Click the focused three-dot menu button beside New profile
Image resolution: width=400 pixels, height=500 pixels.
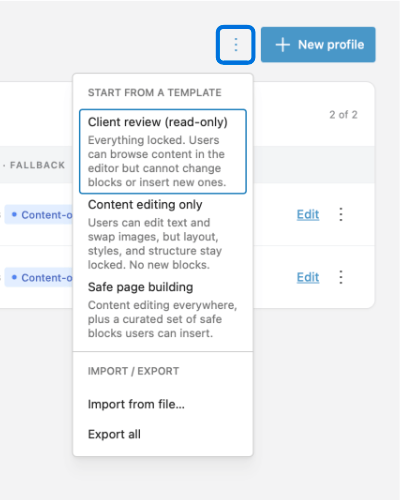click(x=236, y=45)
